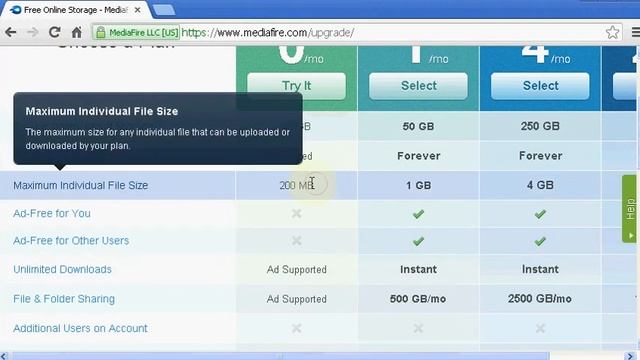Viewport: 640px width, 360px height.
Task: Click the Ad-Free for You feature
Action: point(52,213)
